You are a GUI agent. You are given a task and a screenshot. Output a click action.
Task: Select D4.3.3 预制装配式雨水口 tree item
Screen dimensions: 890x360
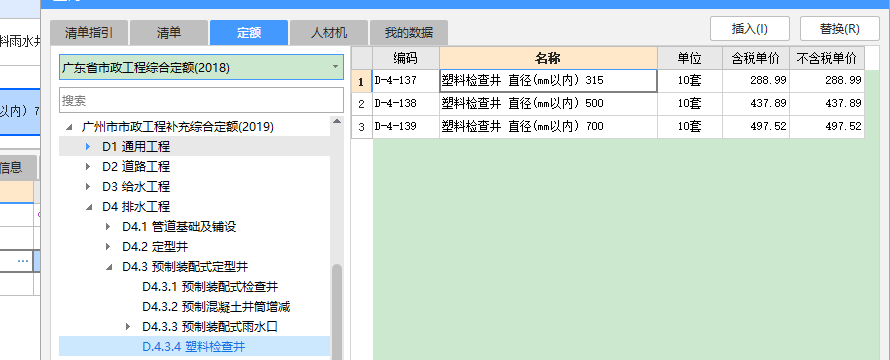point(210,326)
